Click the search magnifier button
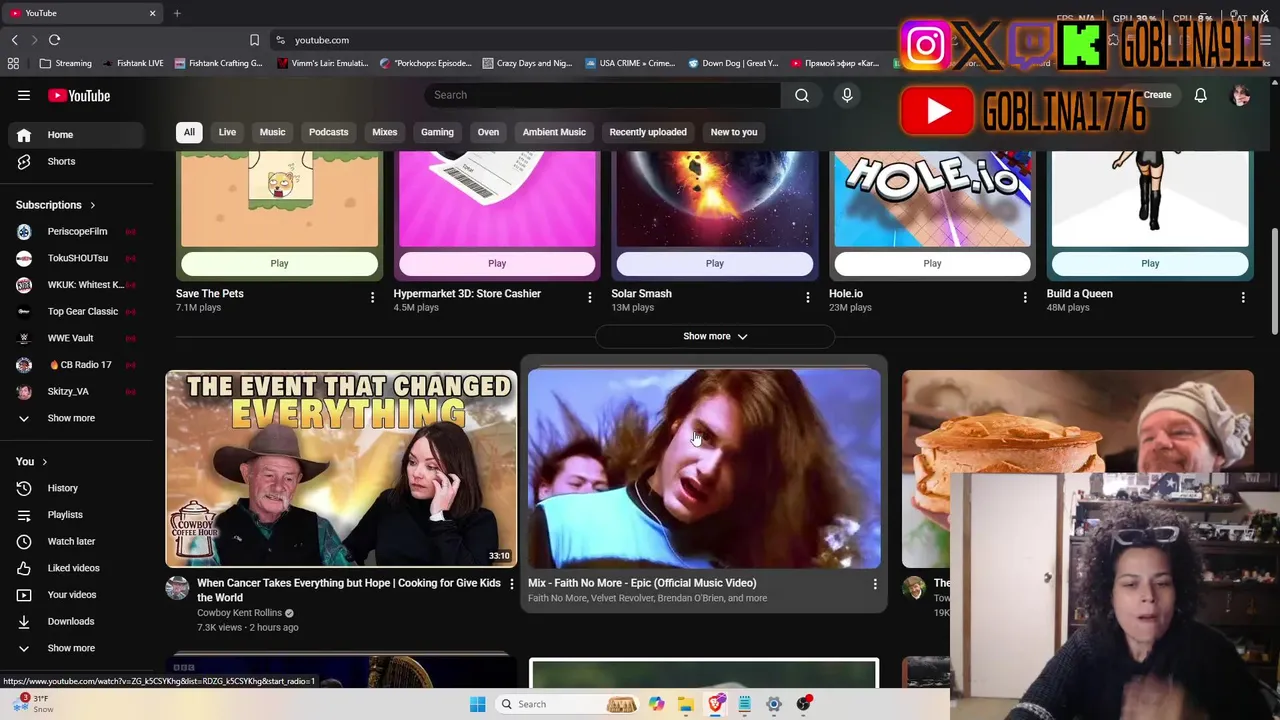Screen dimensions: 1280x720 [802, 95]
